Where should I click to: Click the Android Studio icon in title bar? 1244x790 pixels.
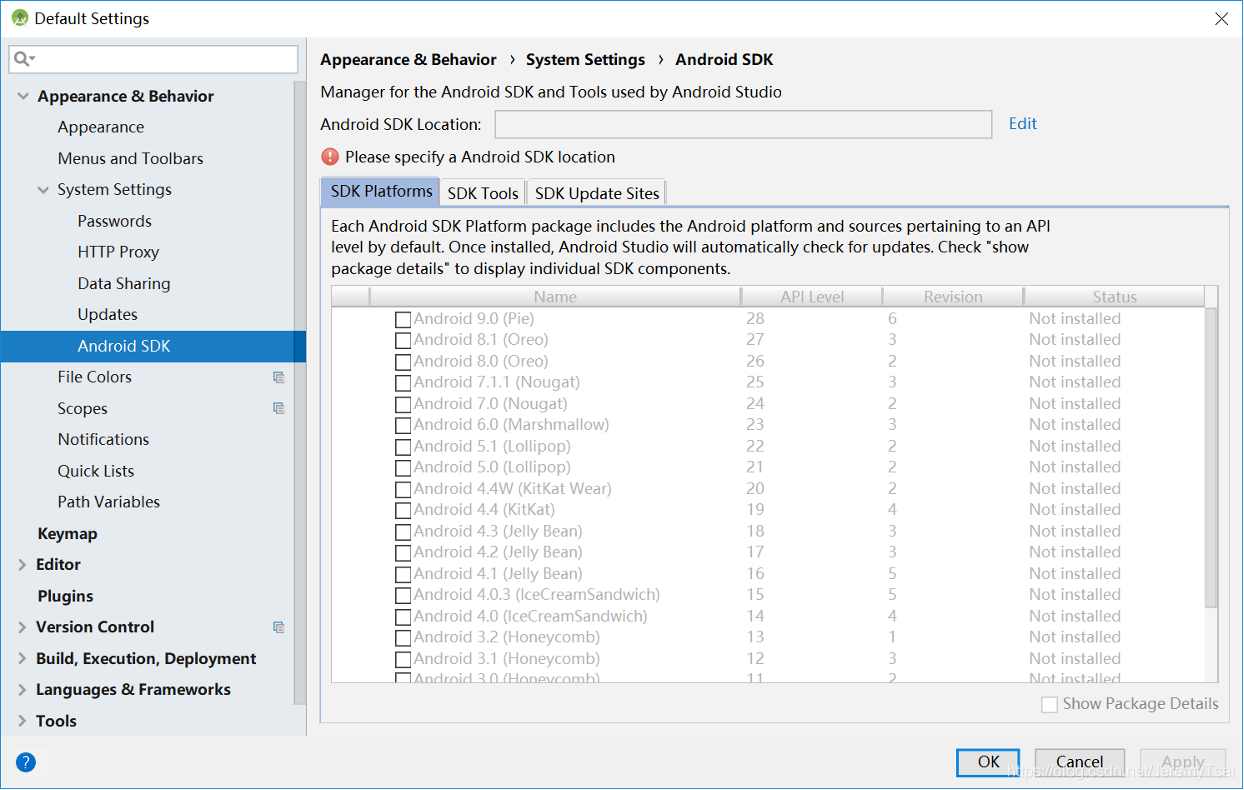click(19, 18)
